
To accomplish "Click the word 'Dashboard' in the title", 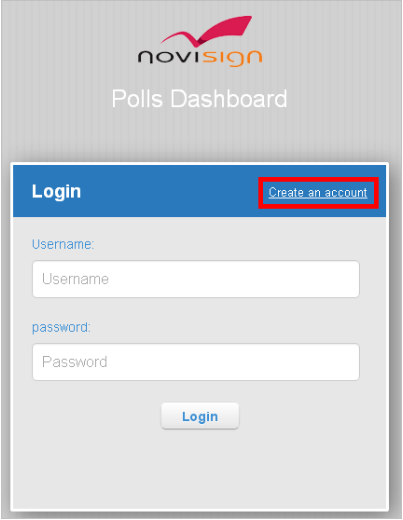I will click(229, 99).
